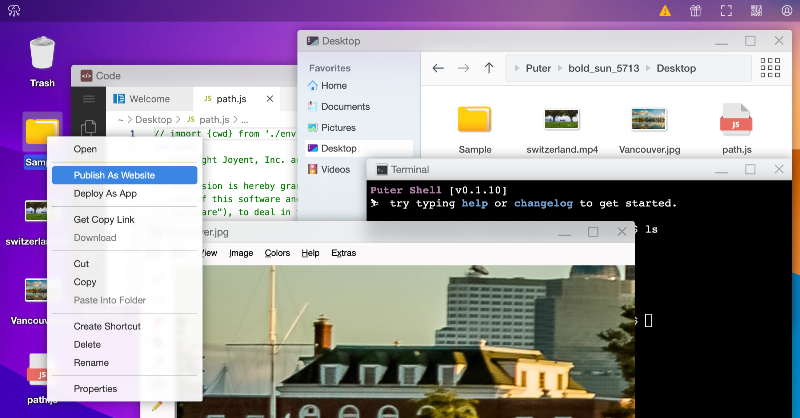Click bold_sun_5713 in path breadcrumb

click(x=604, y=68)
